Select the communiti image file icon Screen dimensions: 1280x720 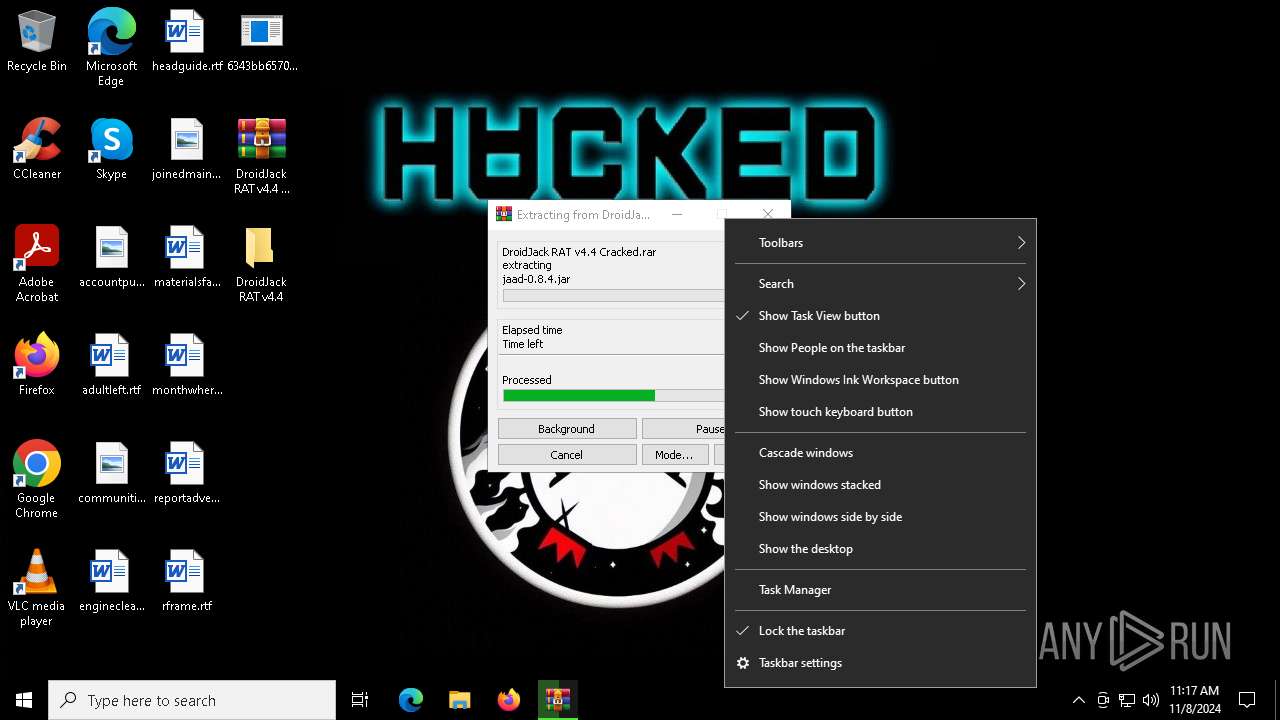(x=111, y=473)
